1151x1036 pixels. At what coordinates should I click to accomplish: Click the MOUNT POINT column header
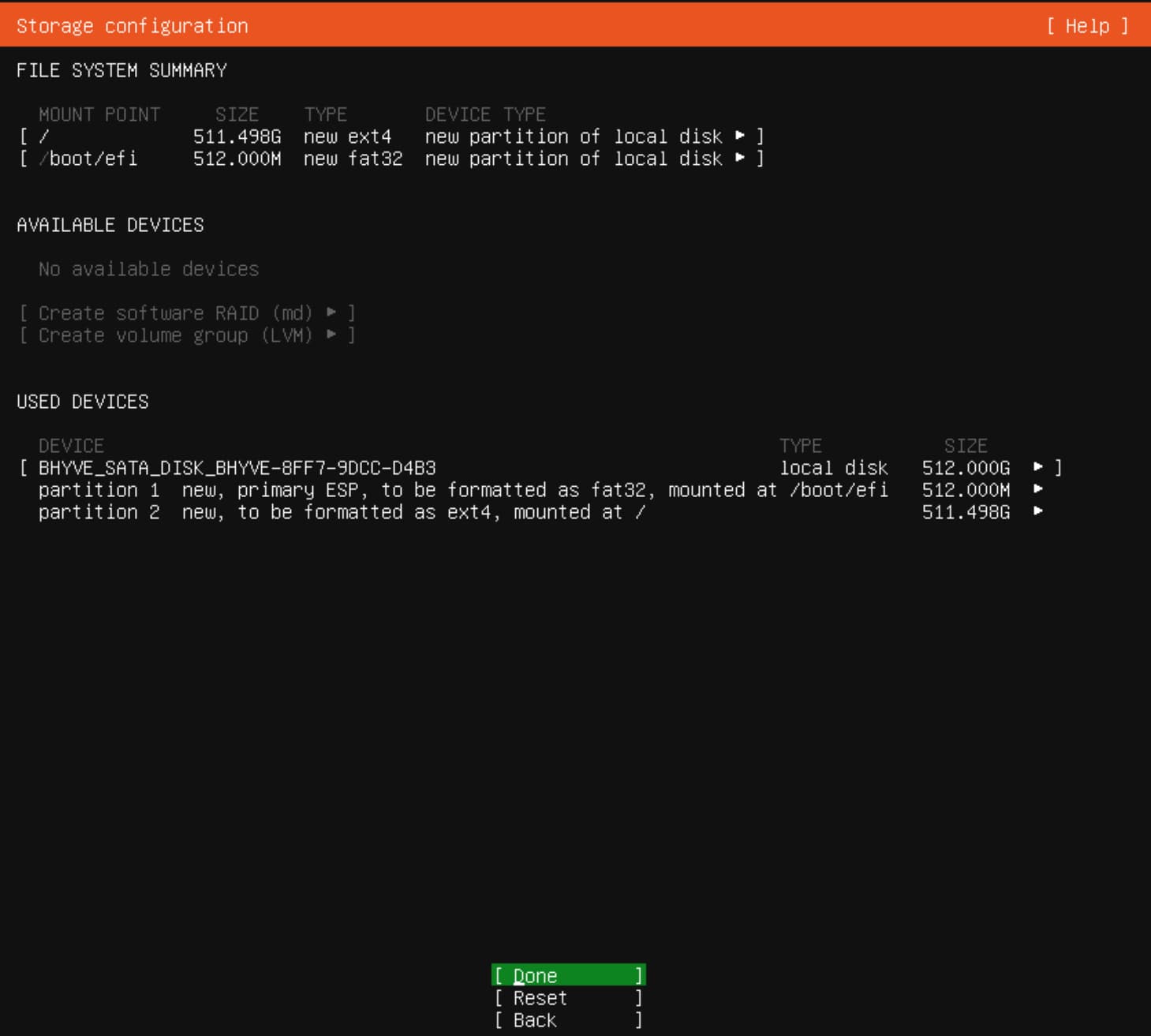click(99, 114)
